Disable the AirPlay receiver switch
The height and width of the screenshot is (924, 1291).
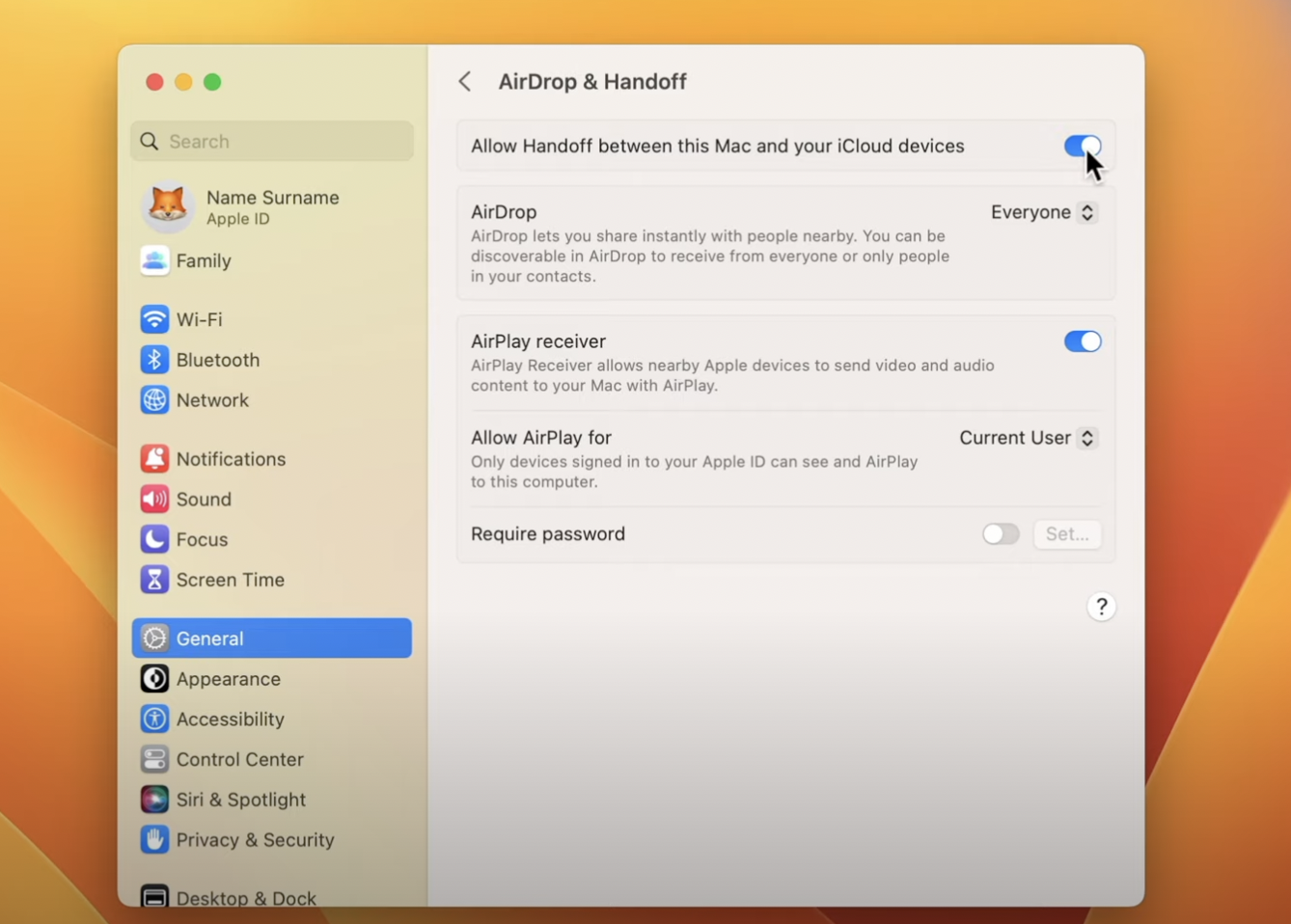[1083, 341]
